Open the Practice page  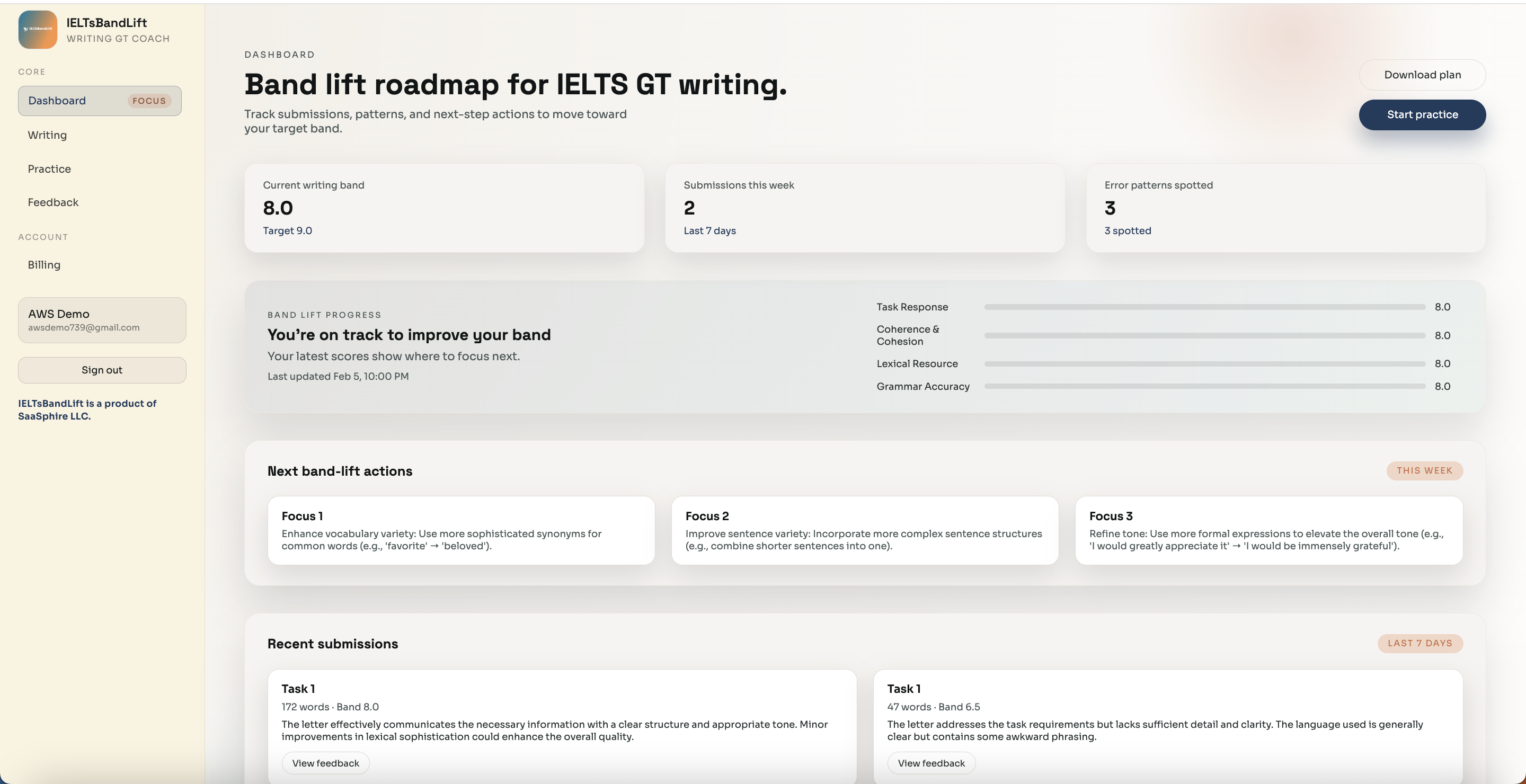[49, 168]
